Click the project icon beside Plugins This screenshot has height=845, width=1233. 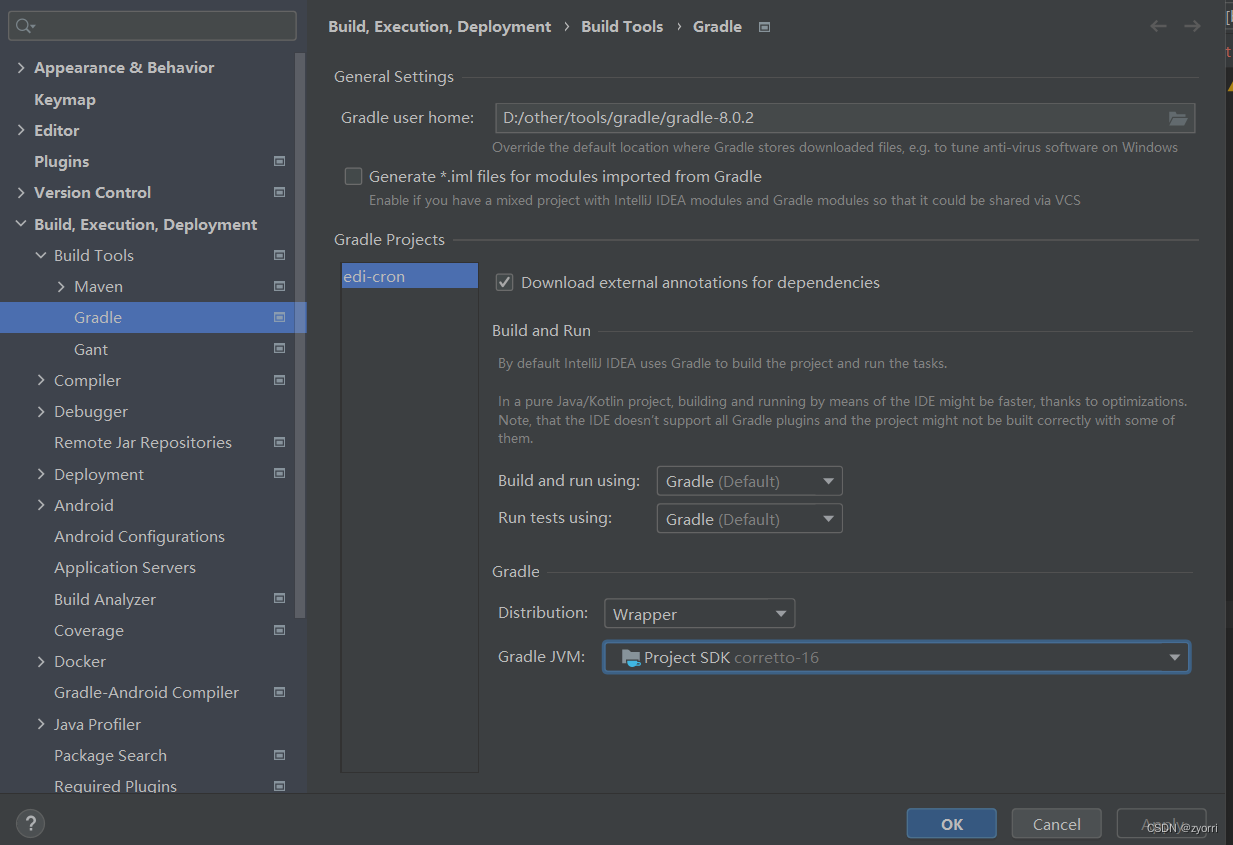tap(279, 161)
